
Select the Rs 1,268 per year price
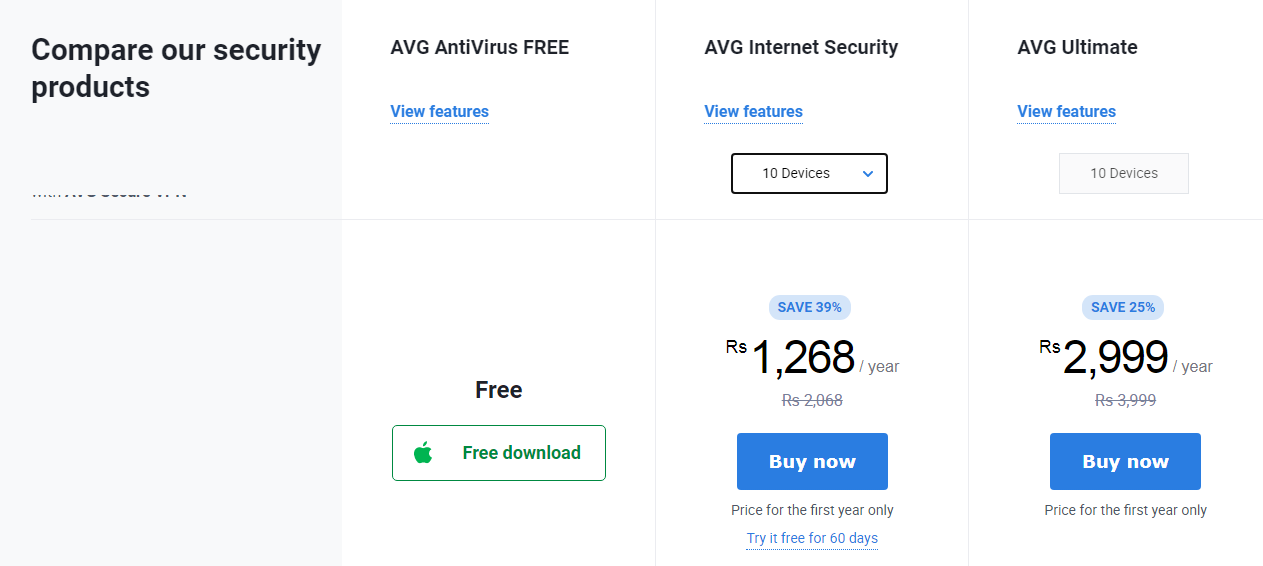[x=803, y=358]
